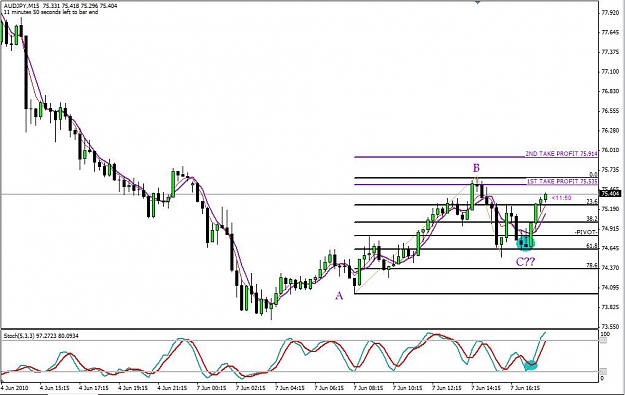Click the '4 Jun 19:15' time axis label
The image size is (625, 395).
[134, 387]
